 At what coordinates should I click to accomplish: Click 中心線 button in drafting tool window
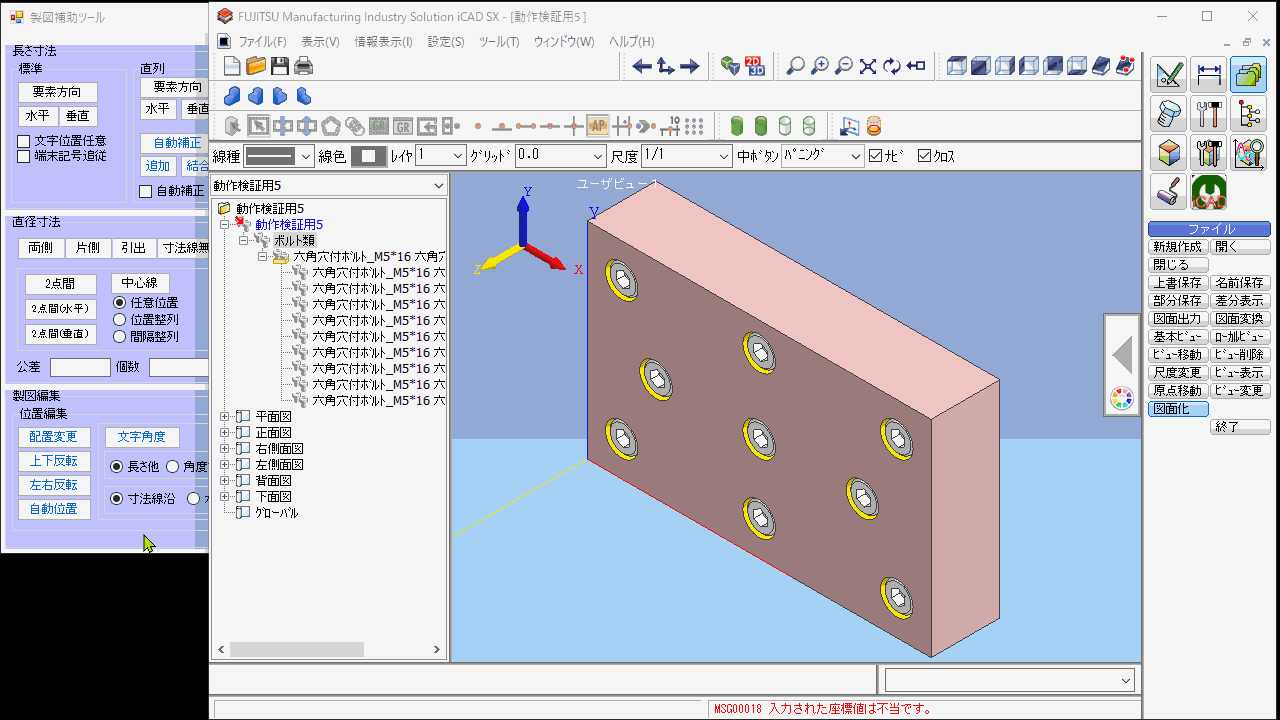[140, 283]
